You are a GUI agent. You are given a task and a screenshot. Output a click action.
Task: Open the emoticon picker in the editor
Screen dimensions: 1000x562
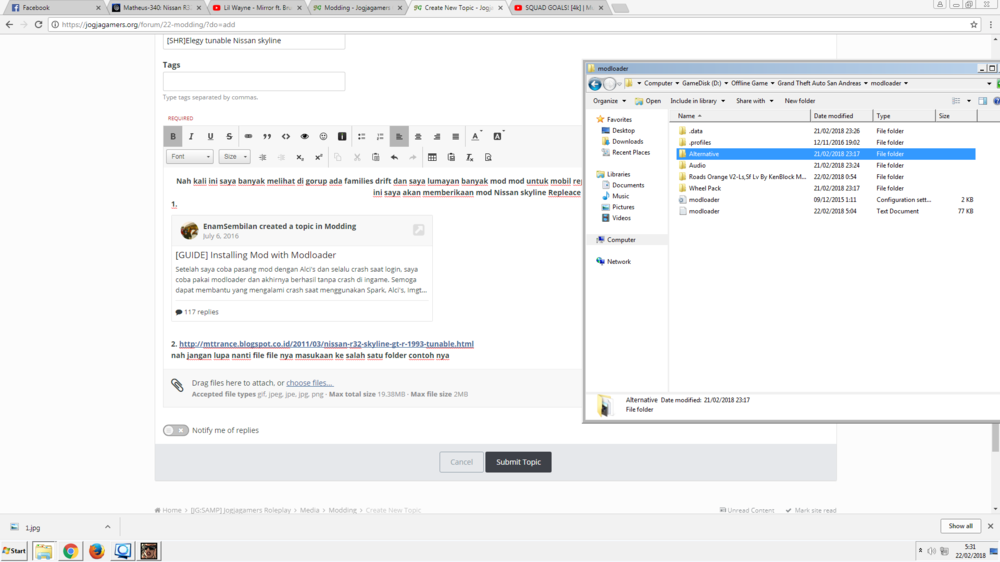(323, 137)
